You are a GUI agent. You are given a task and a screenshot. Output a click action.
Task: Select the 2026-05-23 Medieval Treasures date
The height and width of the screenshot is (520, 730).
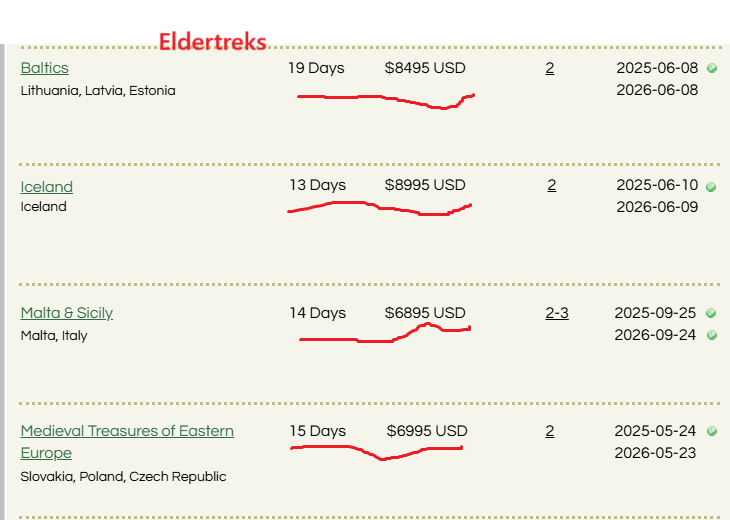click(655, 452)
